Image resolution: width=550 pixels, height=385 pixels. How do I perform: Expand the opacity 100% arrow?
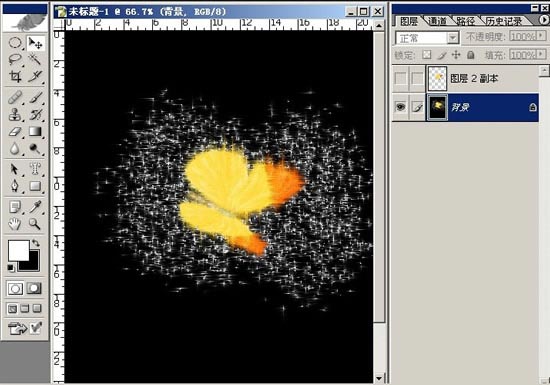[541, 36]
